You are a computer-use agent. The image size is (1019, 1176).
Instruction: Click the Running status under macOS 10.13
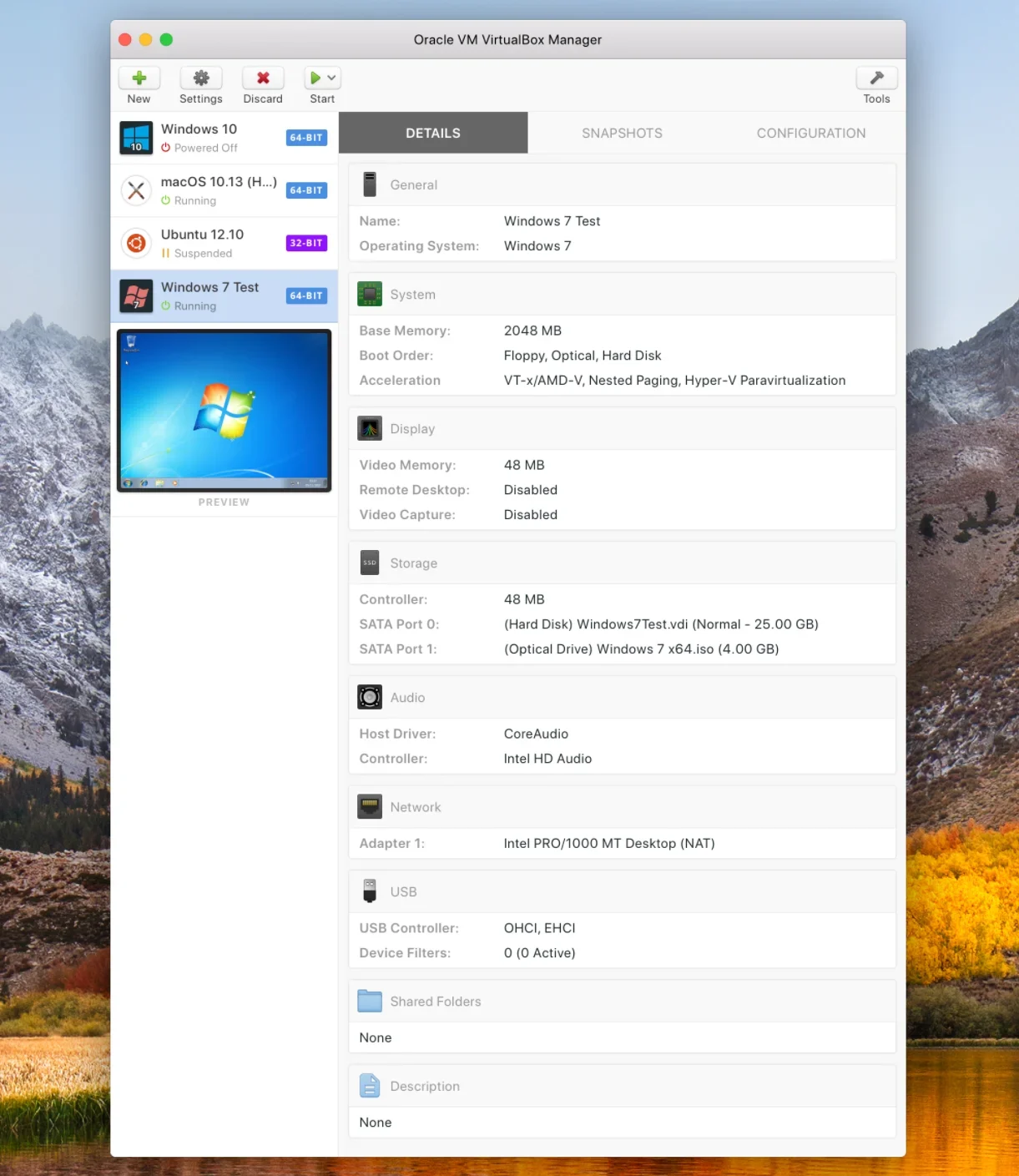pos(195,201)
